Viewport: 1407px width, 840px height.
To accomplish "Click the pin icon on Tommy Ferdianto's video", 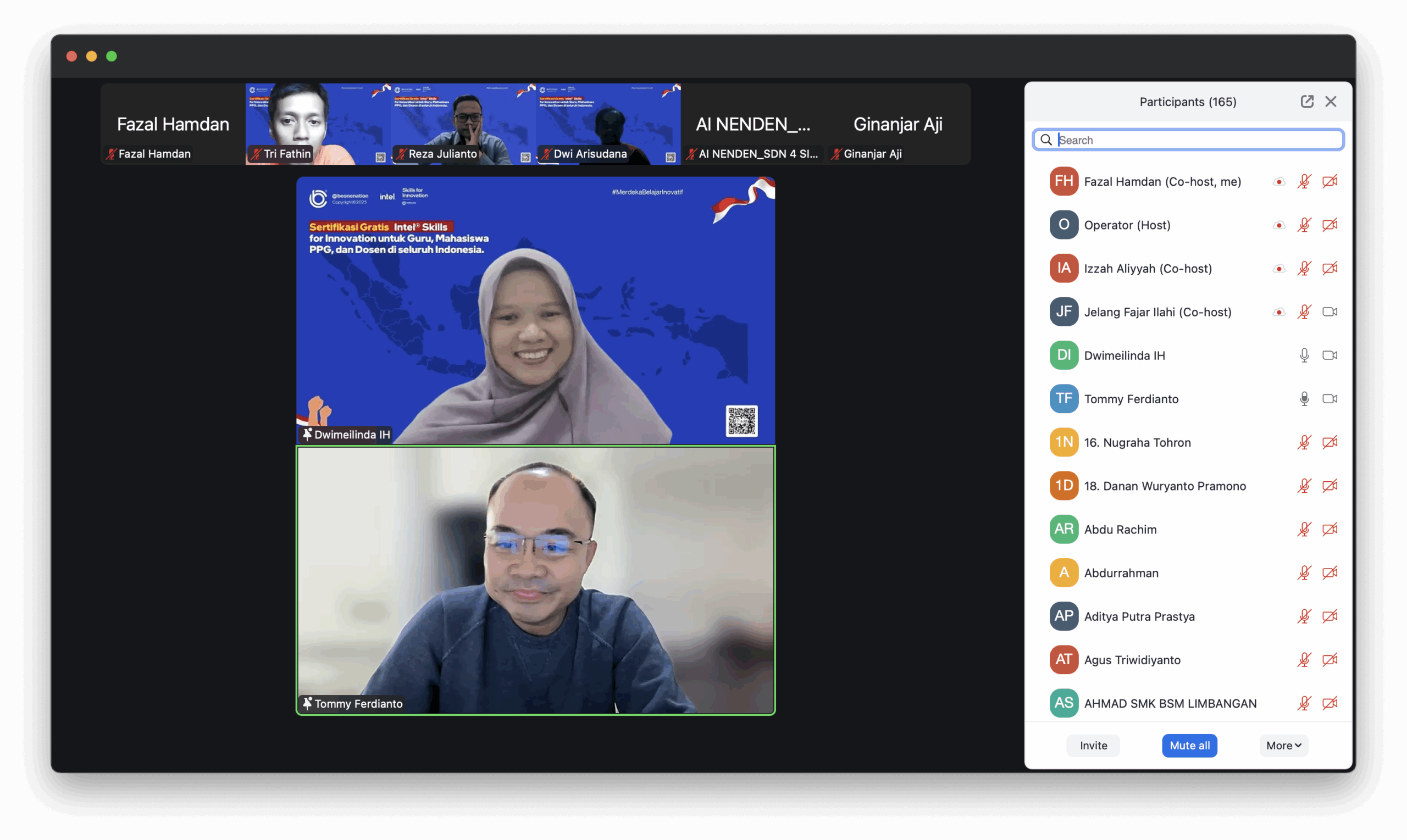I will (x=307, y=703).
